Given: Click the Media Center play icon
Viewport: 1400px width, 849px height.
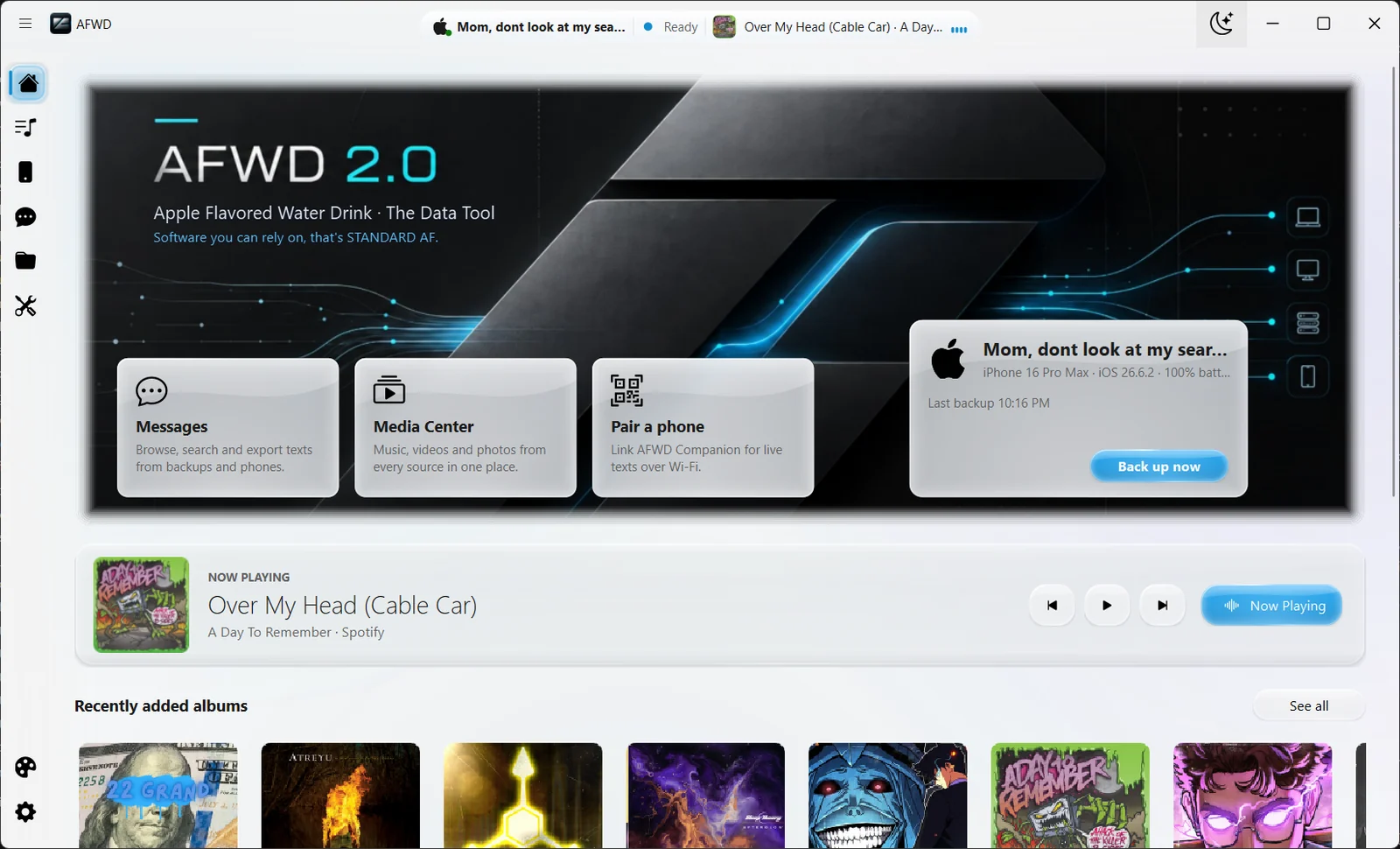Looking at the screenshot, I should pyautogui.click(x=389, y=389).
